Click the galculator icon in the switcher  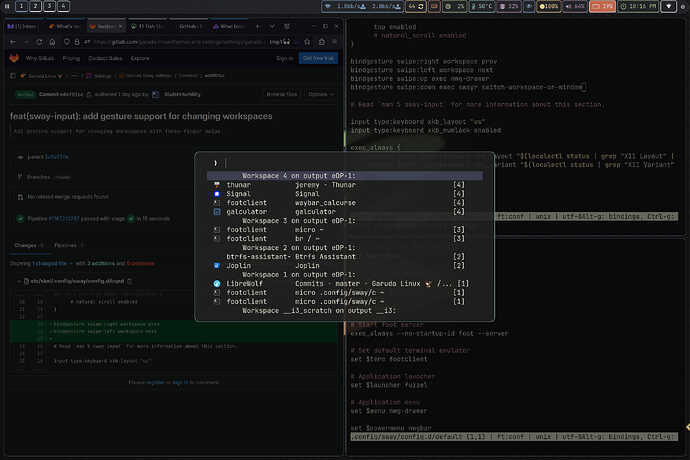tap(217, 212)
